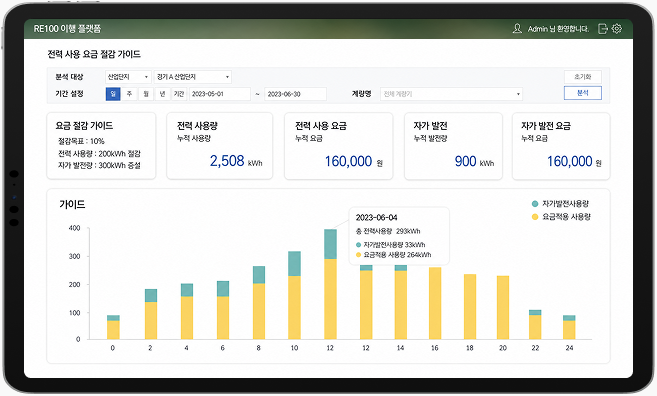Click the logout icon in the header

point(603,28)
